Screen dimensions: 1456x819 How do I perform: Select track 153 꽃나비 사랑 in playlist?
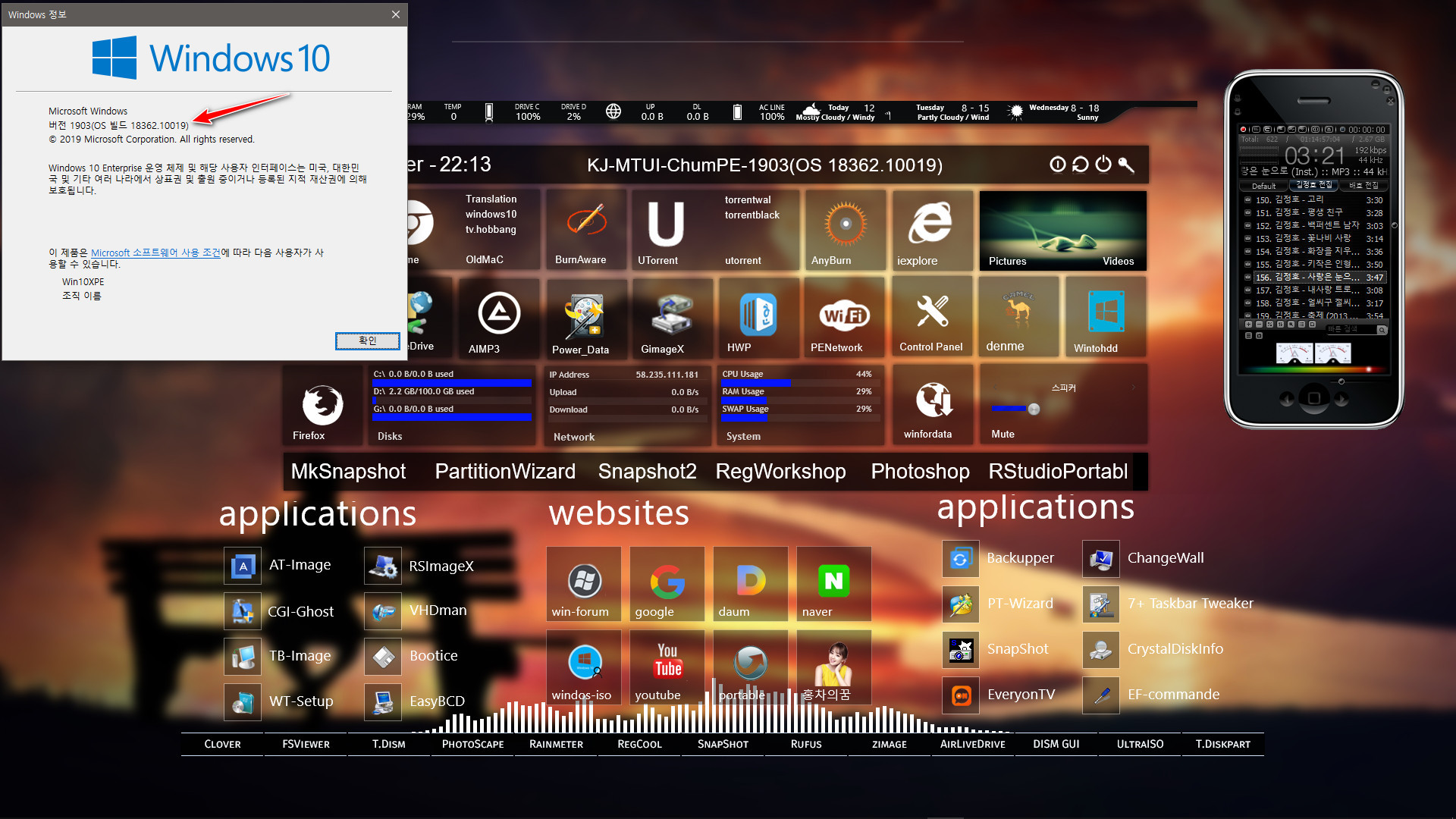(x=1318, y=238)
